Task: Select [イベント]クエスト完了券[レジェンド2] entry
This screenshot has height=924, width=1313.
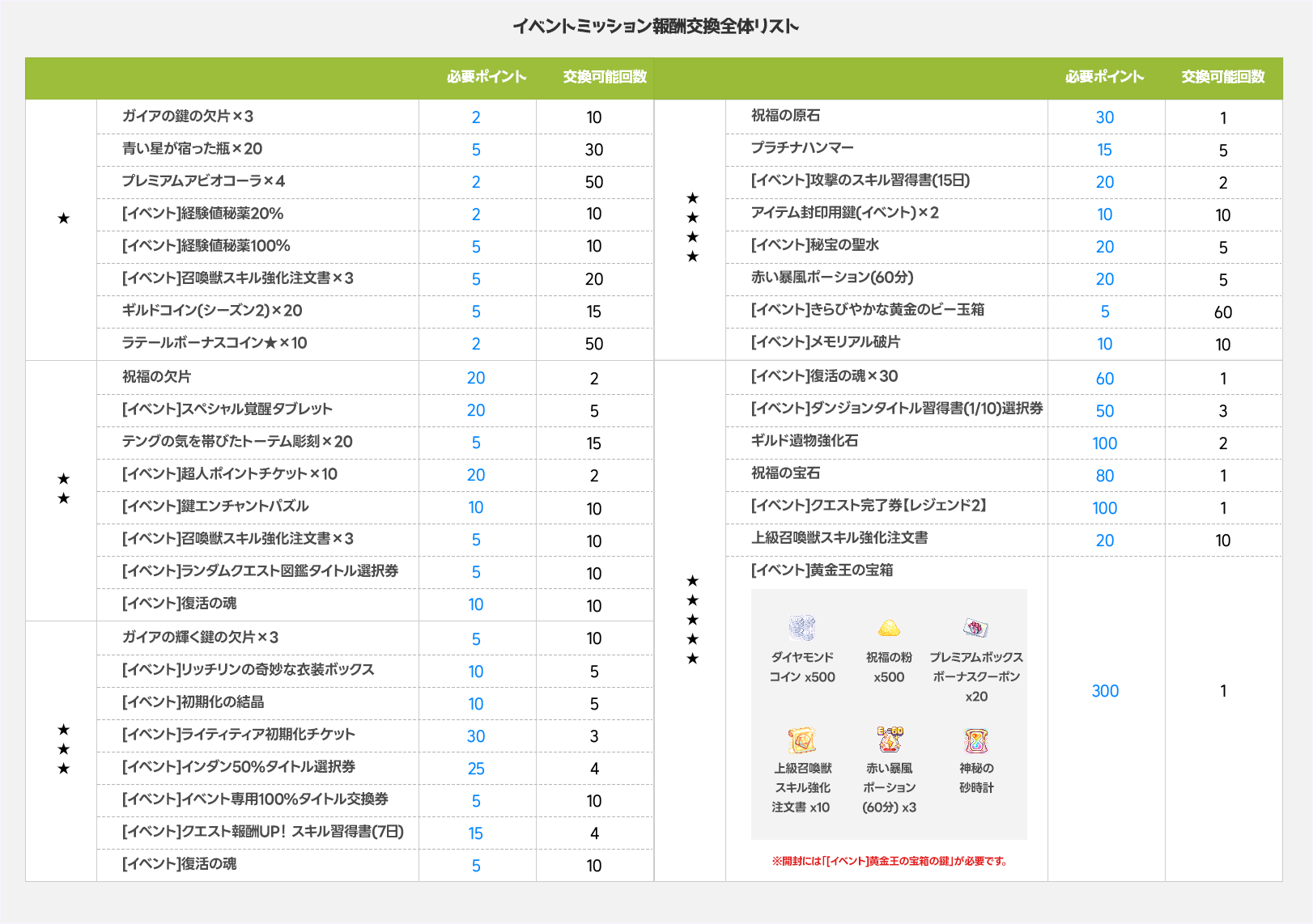Action: pyautogui.click(x=868, y=506)
